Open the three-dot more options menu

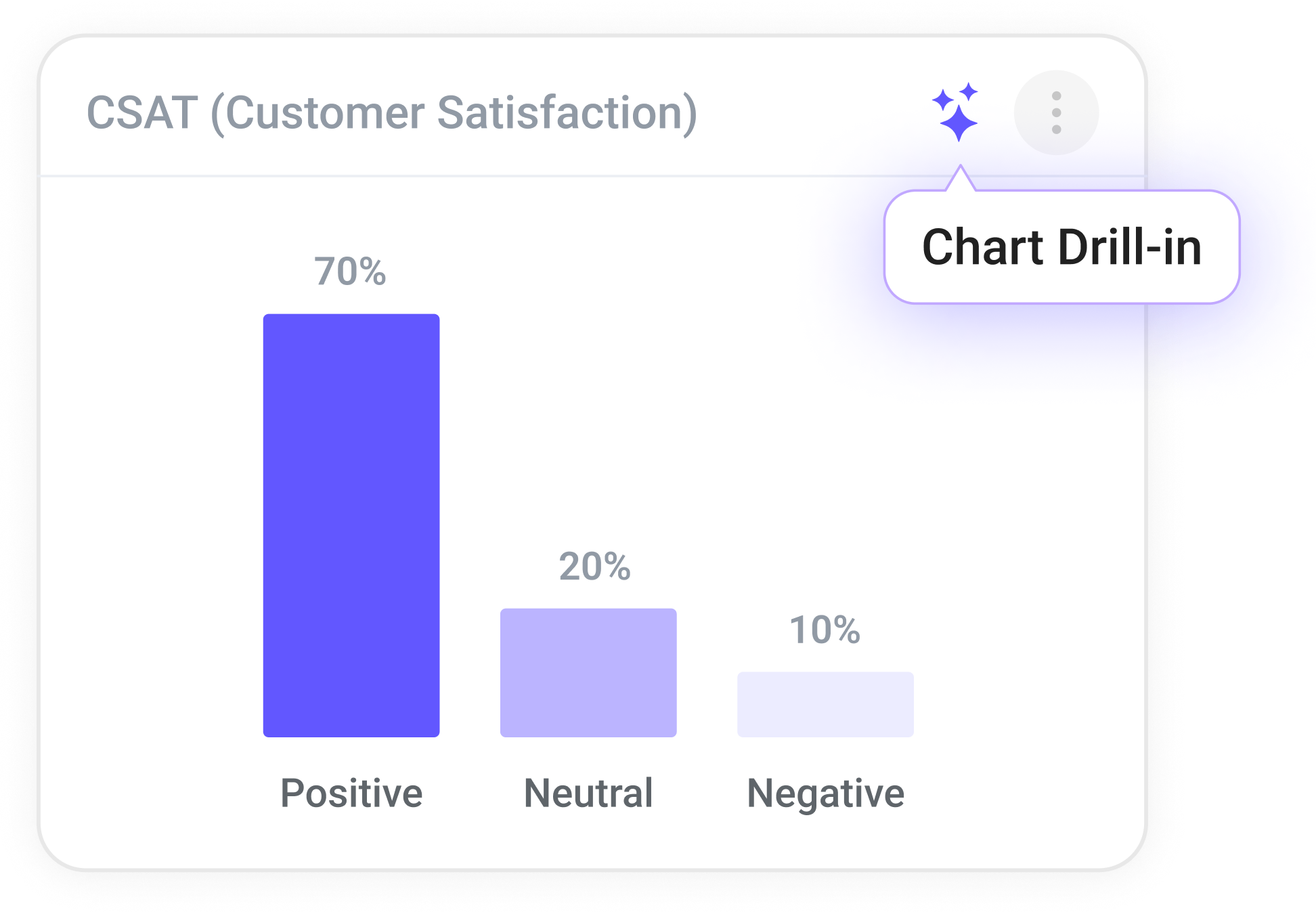click(x=1056, y=112)
